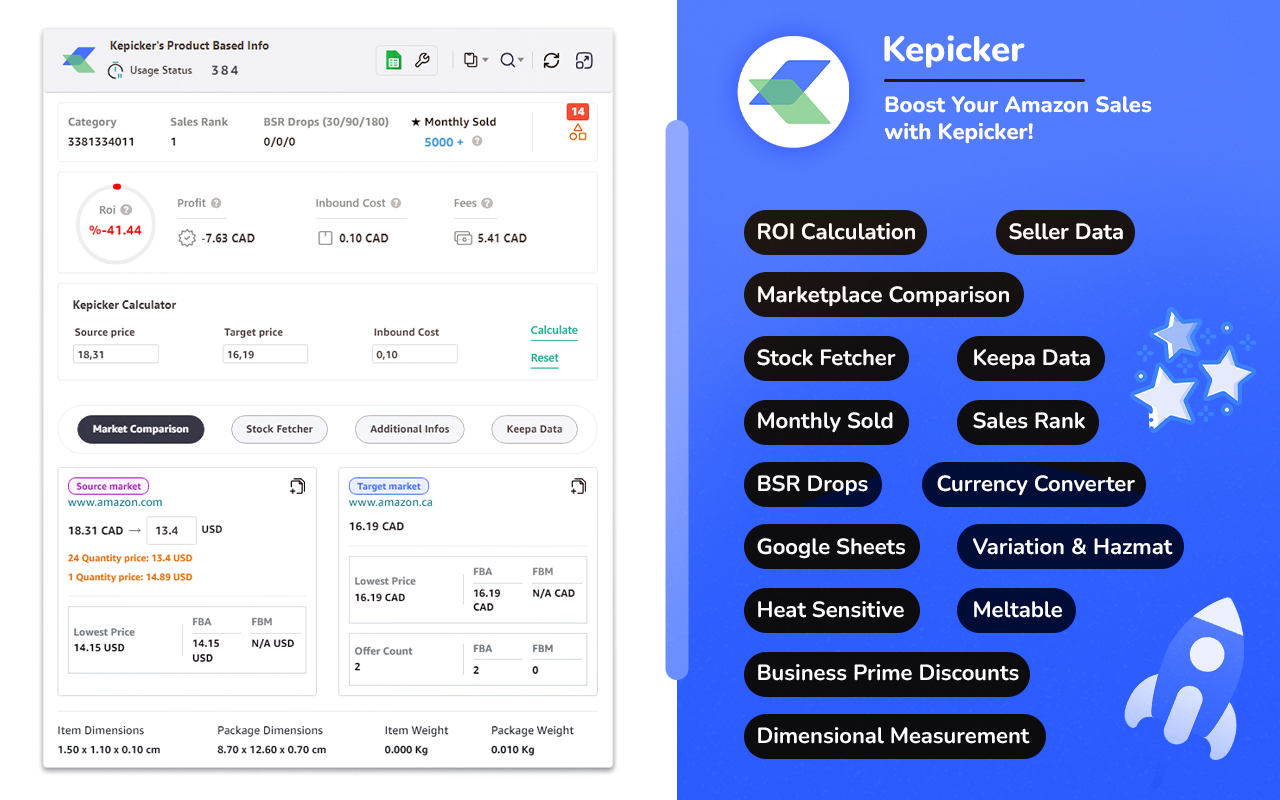Open the Google Sheets export icon
The height and width of the screenshot is (800, 1280).
[x=394, y=61]
